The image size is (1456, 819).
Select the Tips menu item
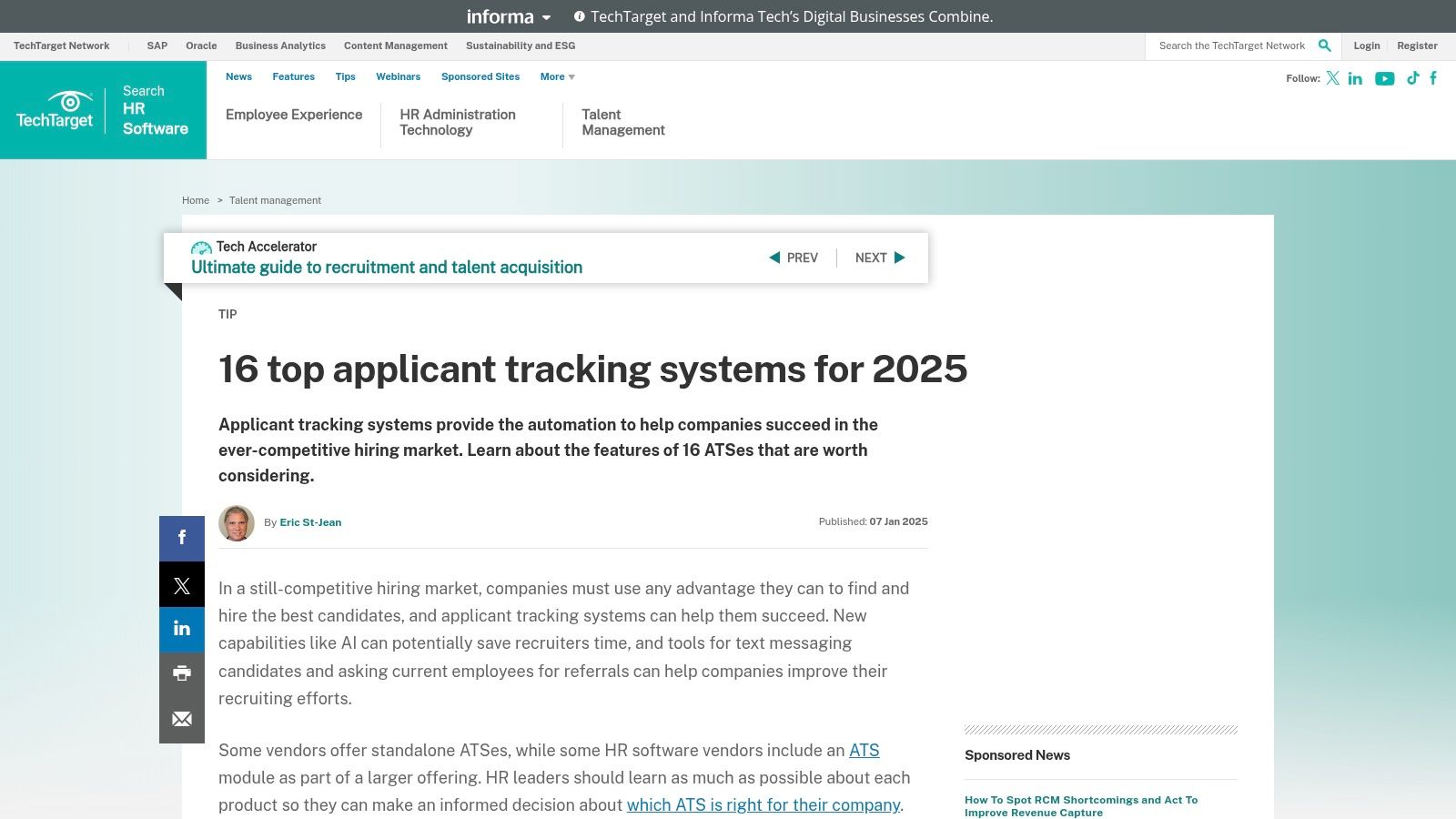tap(345, 76)
